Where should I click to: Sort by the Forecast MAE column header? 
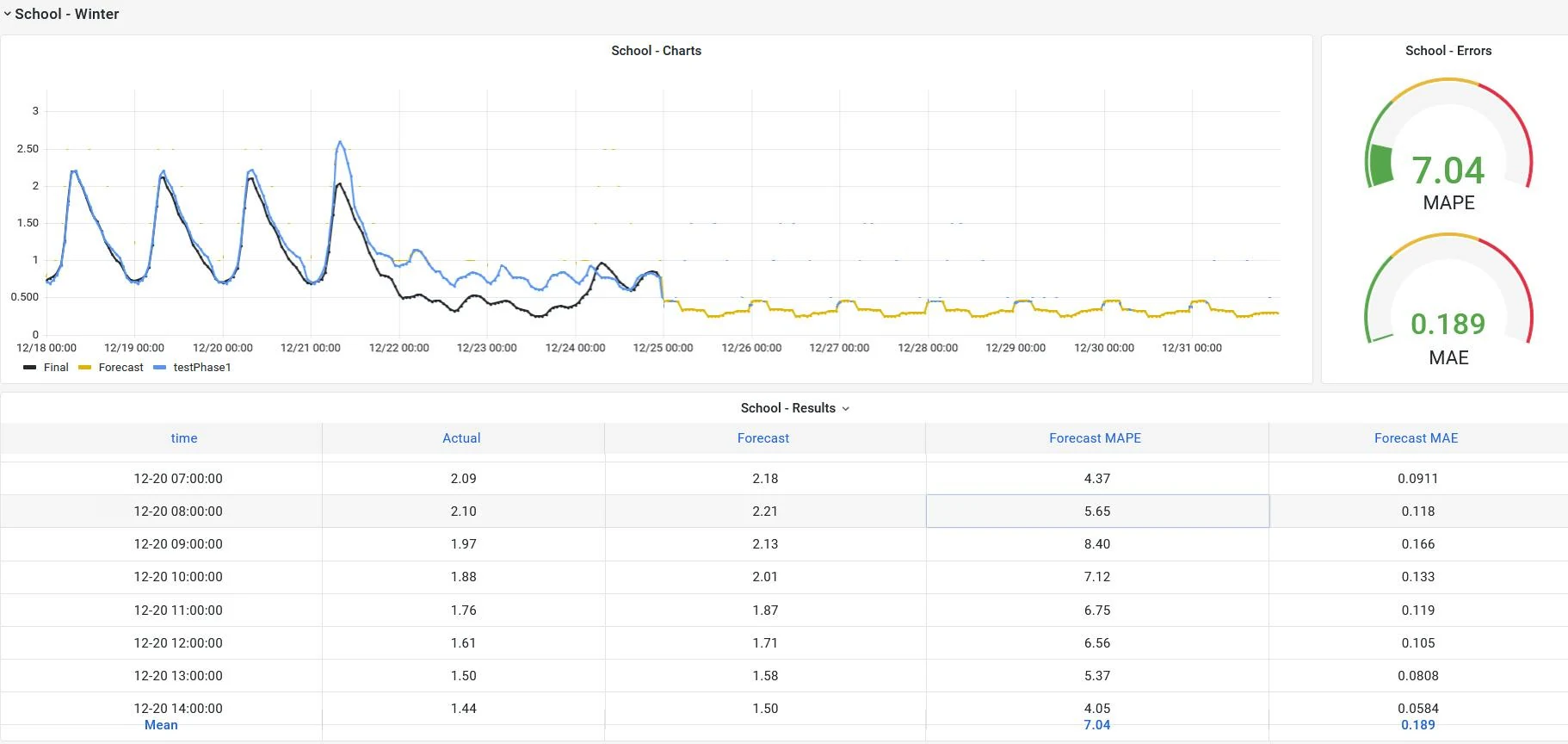point(1417,438)
